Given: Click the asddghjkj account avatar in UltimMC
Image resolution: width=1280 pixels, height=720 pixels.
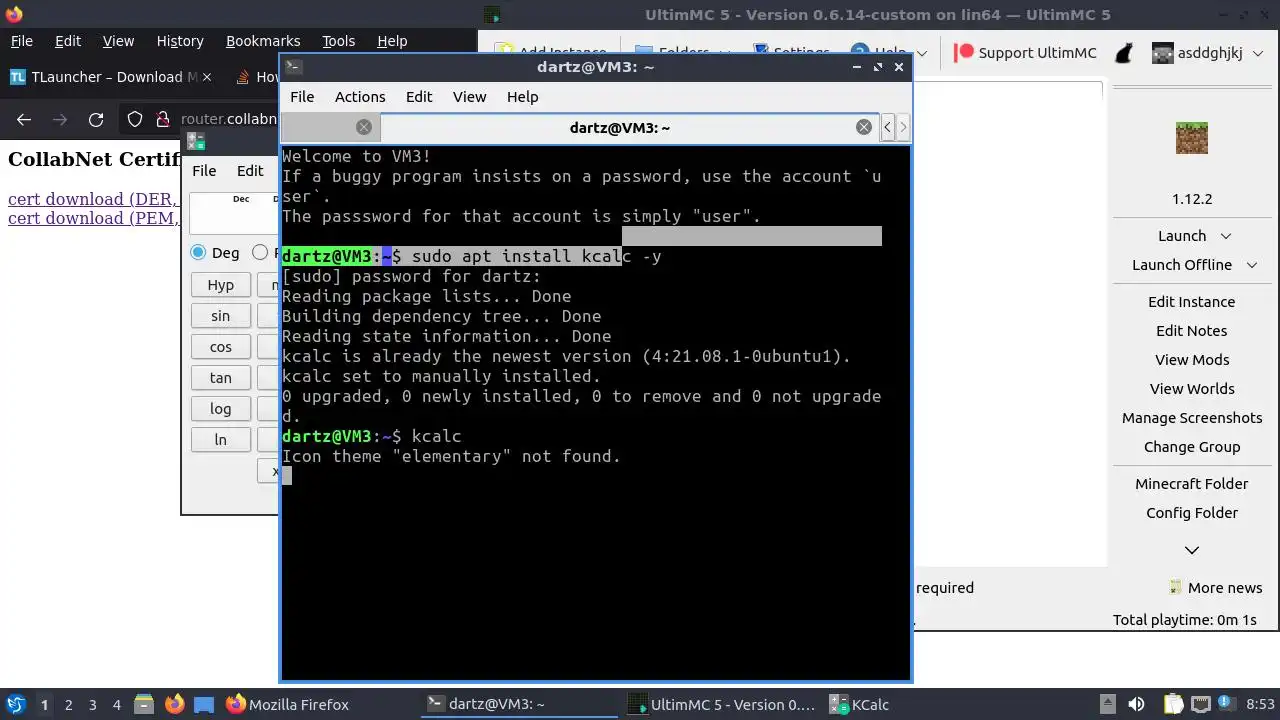Looking at the screenshot, I should click(1162, 53).
